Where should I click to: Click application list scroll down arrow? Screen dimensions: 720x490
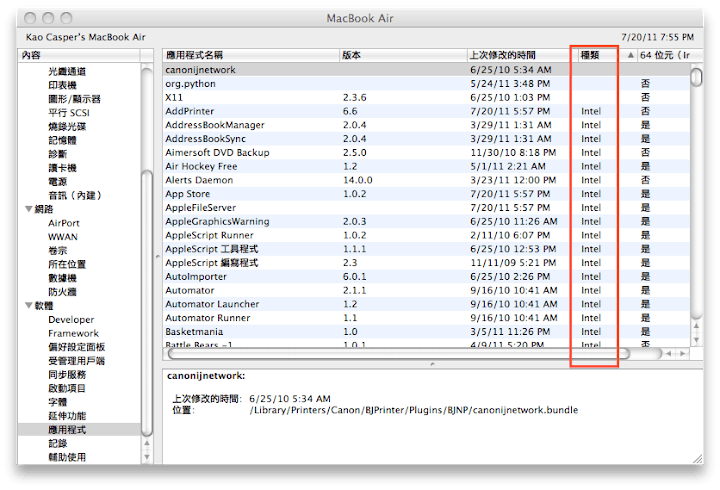point(697,340)
